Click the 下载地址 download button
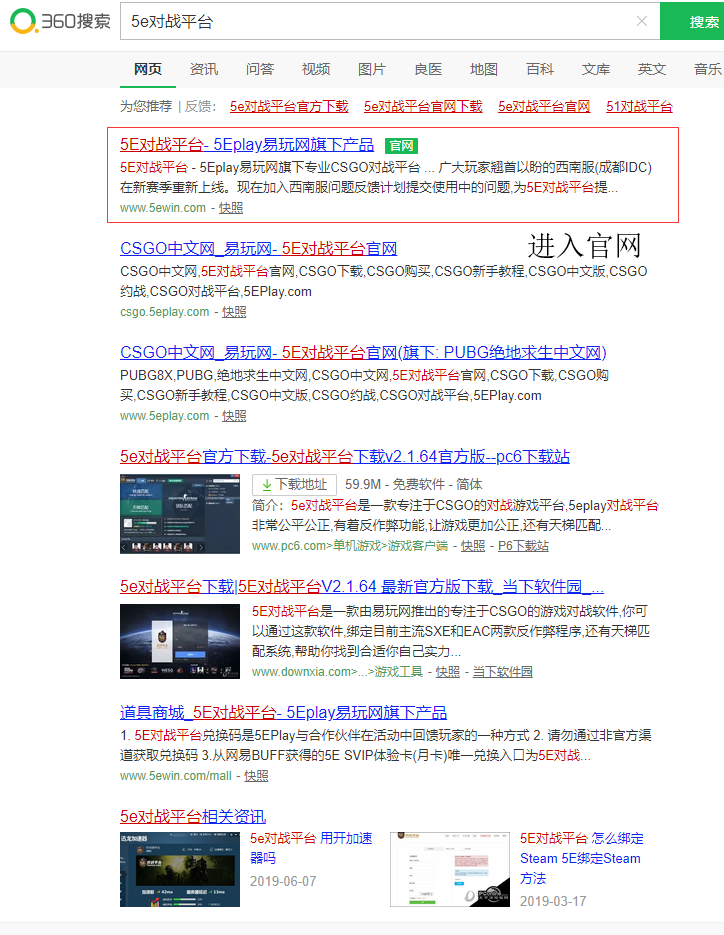The height and width of the screenshot is (935, 724). 295,484
